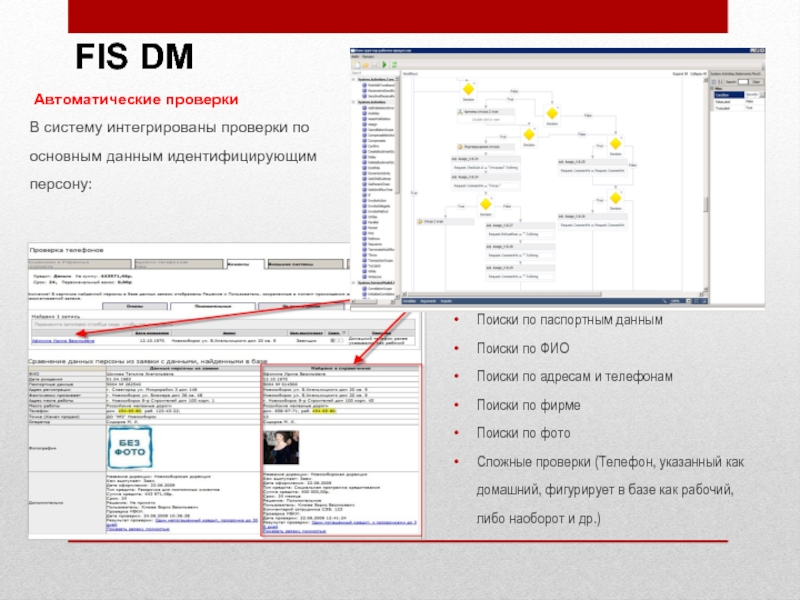This screenshot has height=600, width=800.
Task: Select the FalseLabel property row
Action: (x=738, y=102)
